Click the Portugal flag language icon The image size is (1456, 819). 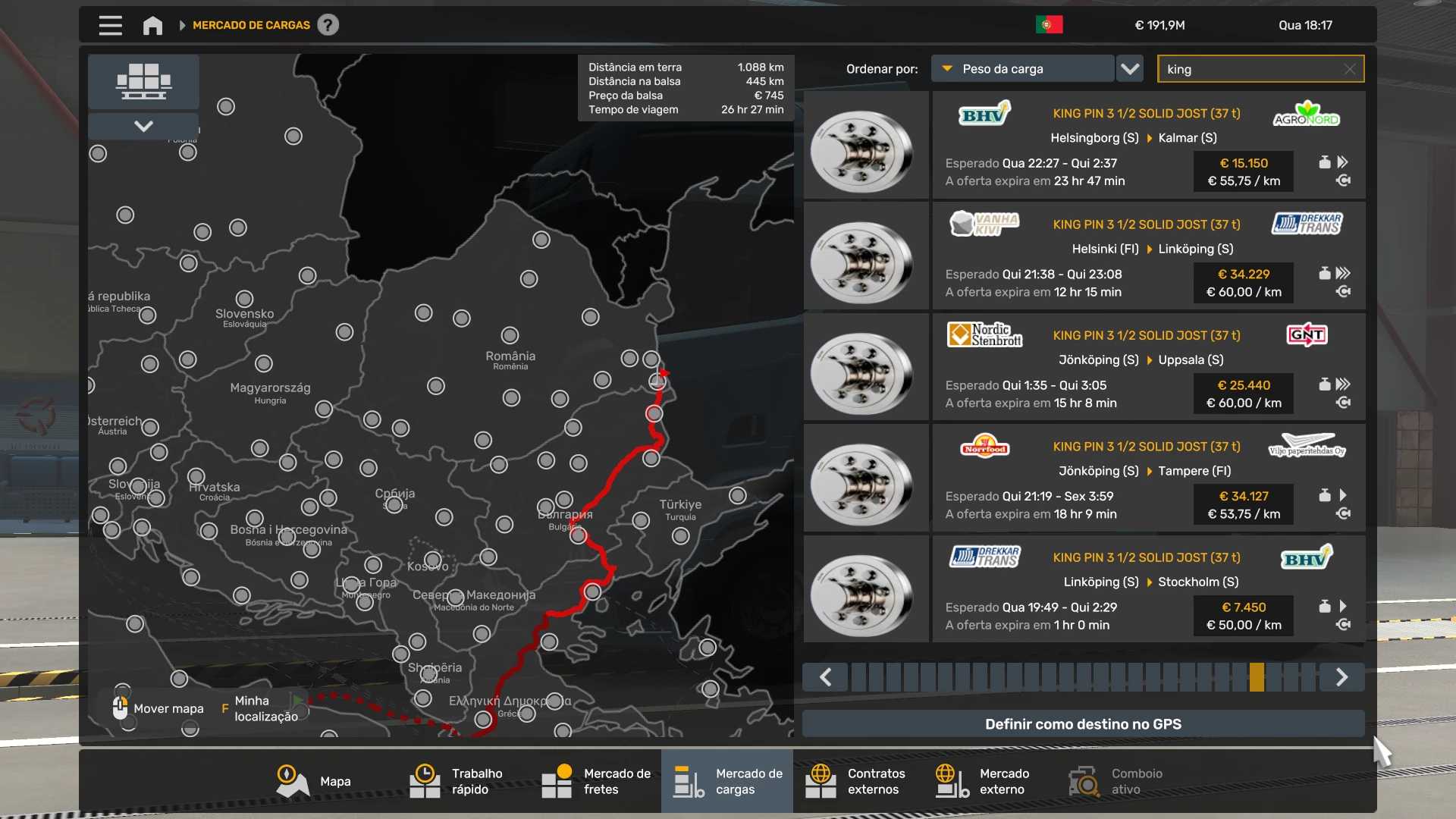click(1049, 25)
